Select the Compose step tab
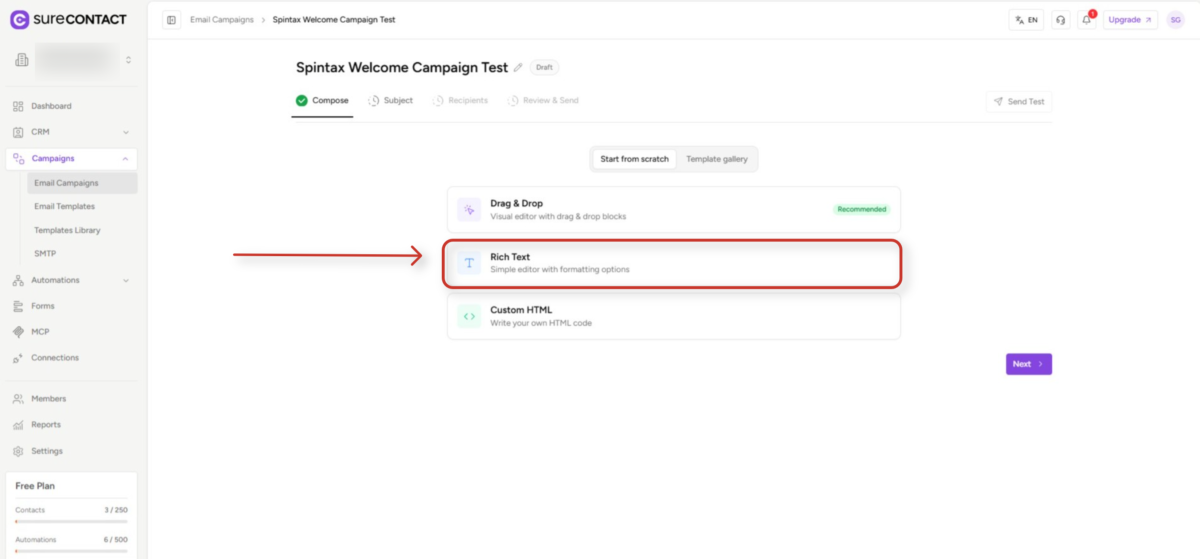 tap(322, 101)
